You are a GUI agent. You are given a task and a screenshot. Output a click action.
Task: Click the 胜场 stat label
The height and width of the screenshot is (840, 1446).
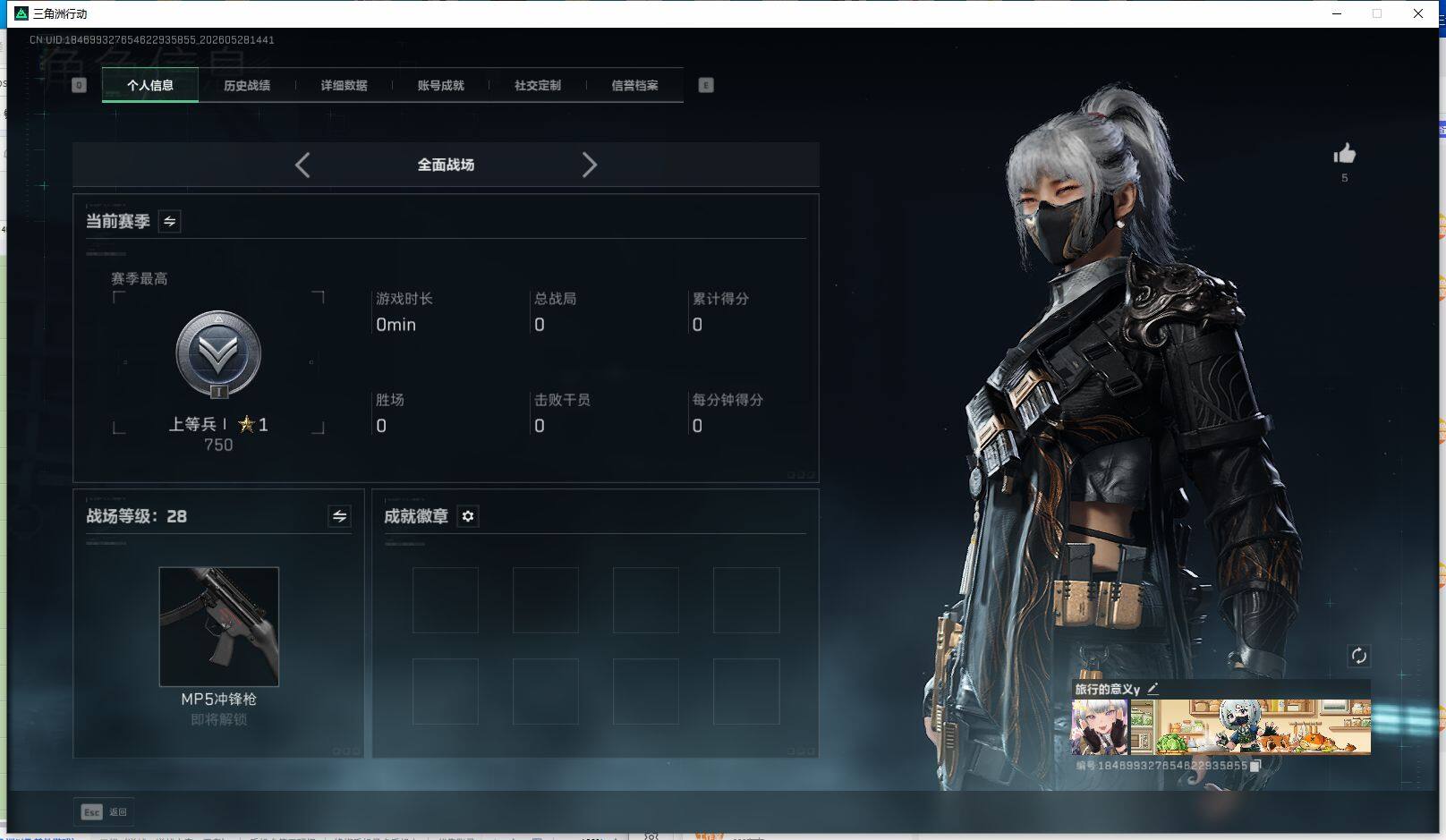click(390, 400)
